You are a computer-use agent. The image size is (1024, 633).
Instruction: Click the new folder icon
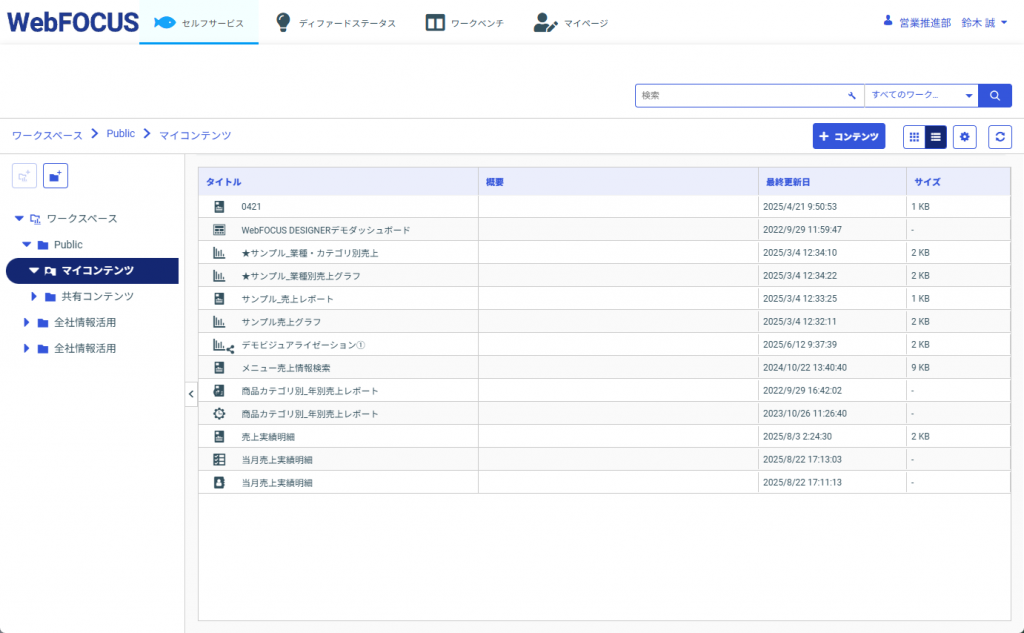pos(55,176)
